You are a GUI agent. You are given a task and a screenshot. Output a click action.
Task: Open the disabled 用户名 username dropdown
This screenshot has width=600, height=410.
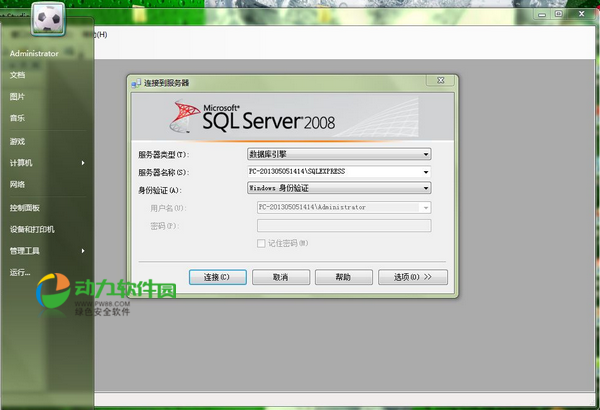pos(344,207)
